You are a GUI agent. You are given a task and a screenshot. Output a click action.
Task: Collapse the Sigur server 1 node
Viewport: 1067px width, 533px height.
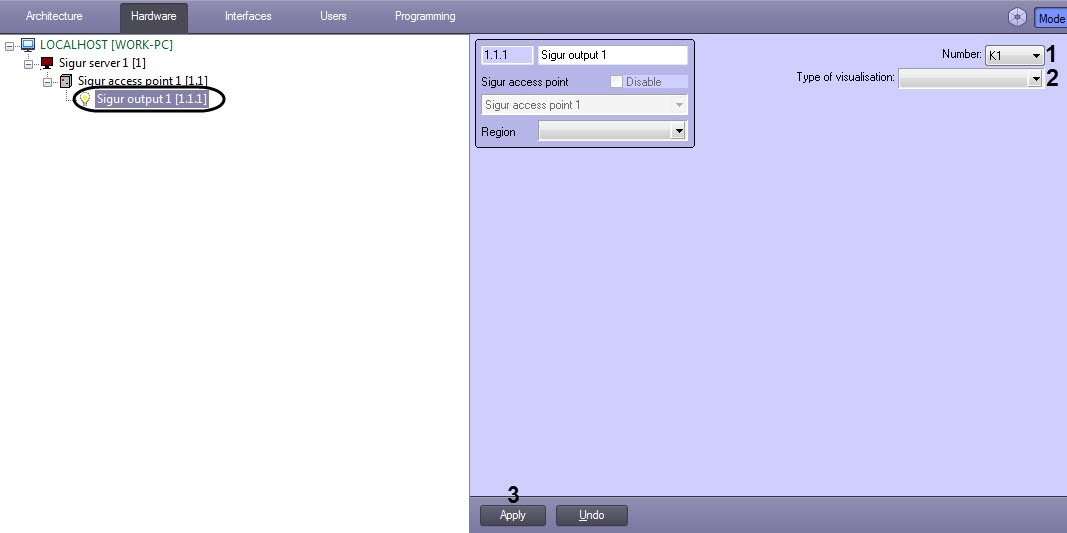coord(29,63)
